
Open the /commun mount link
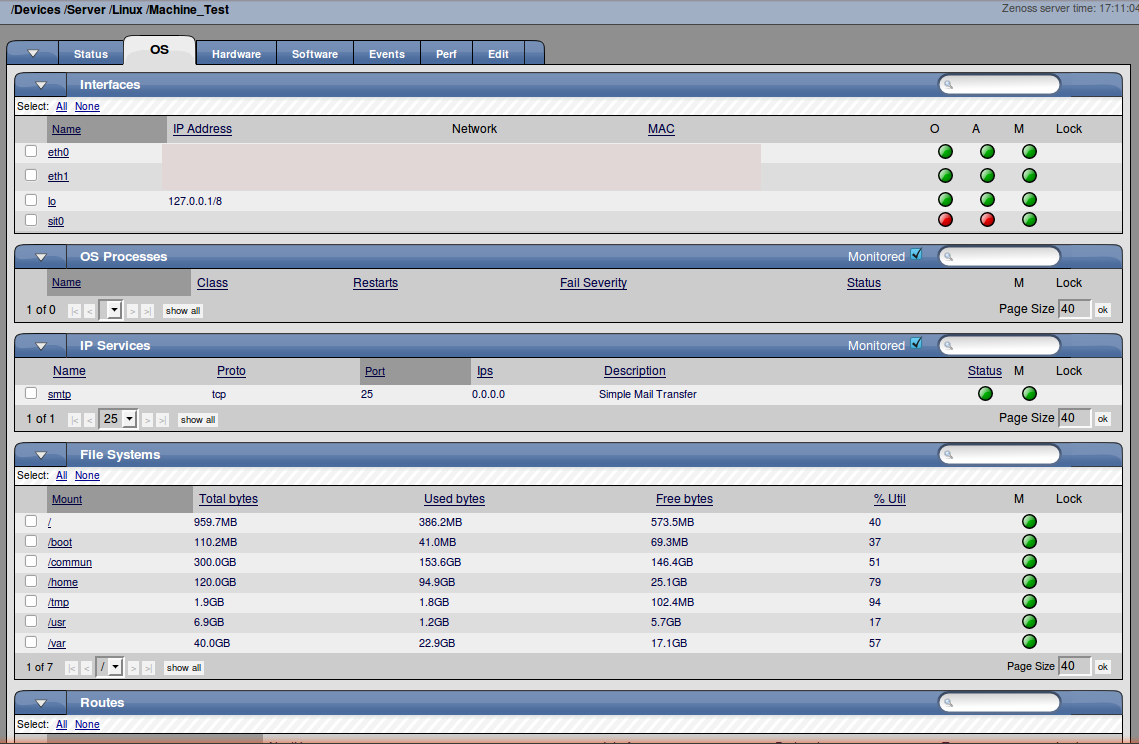click(70, 562)
